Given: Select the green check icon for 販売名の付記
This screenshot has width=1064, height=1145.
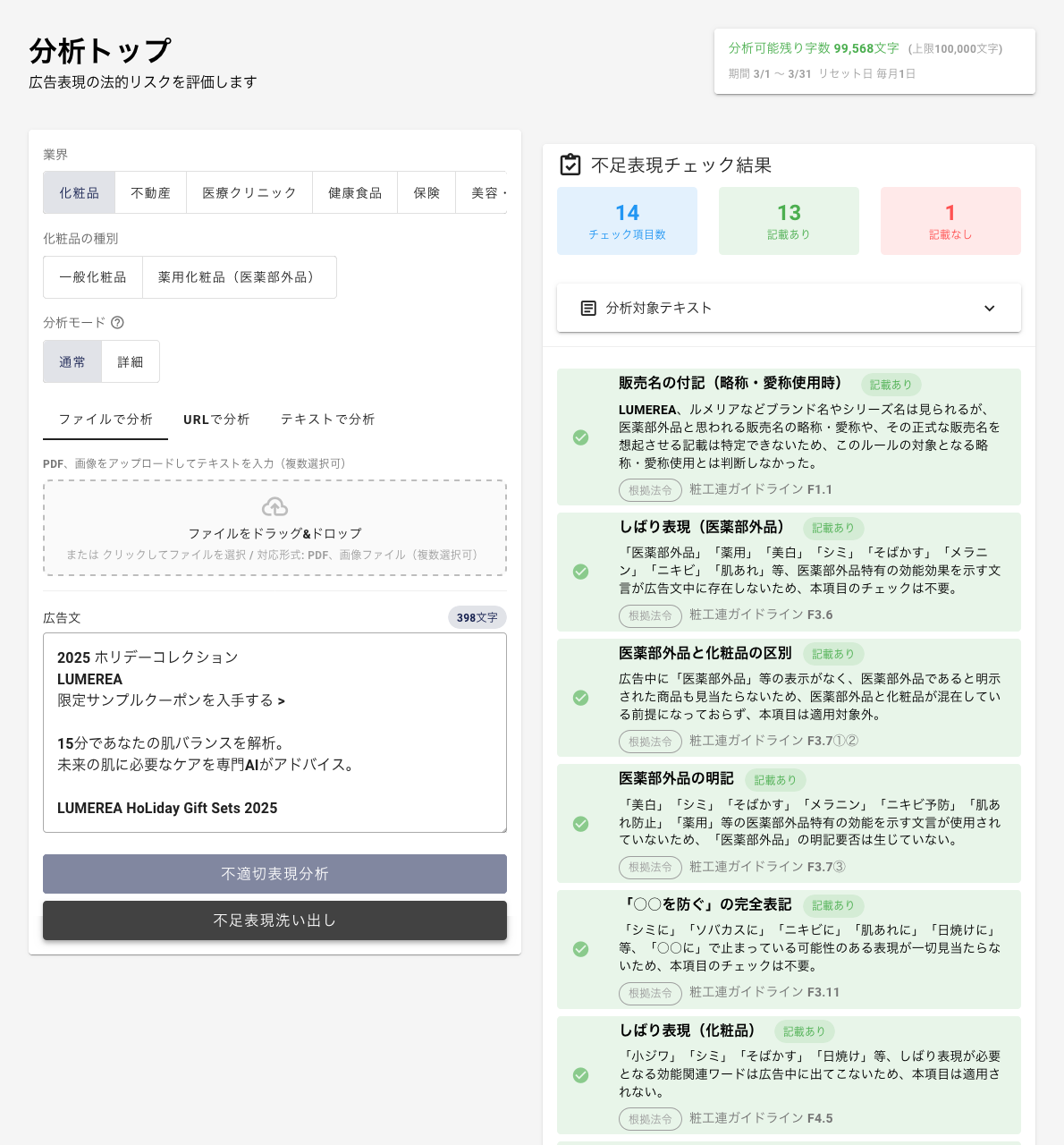Looking at the screenshot, I should (x=580, y=437).
